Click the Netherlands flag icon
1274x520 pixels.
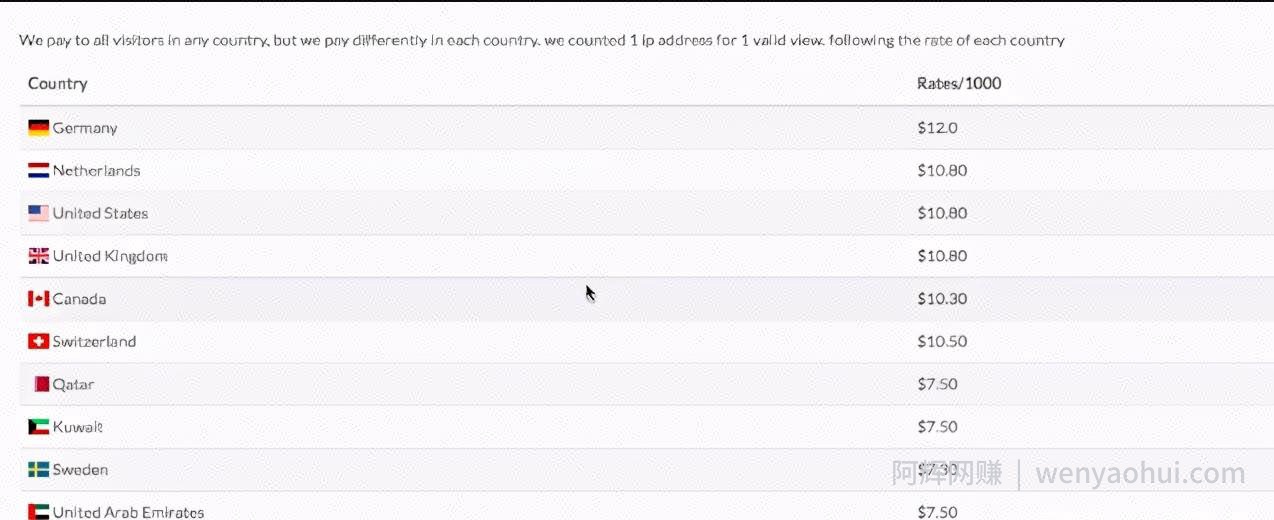38,171
